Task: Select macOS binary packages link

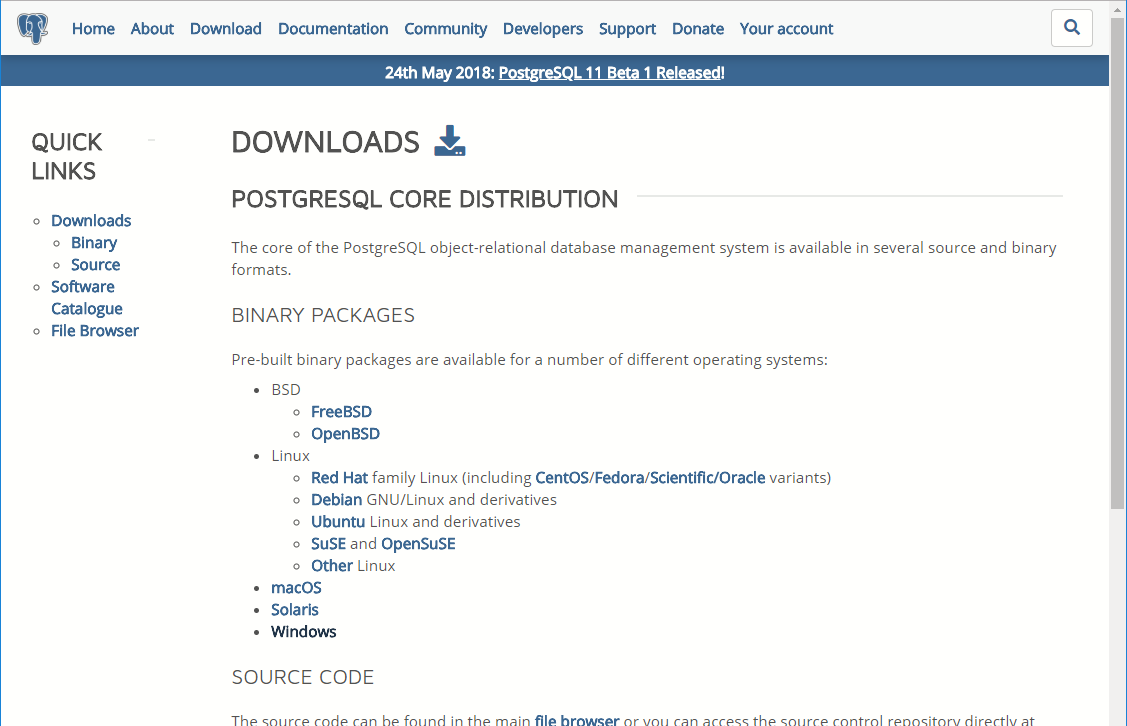Action: tap(296, 588)
